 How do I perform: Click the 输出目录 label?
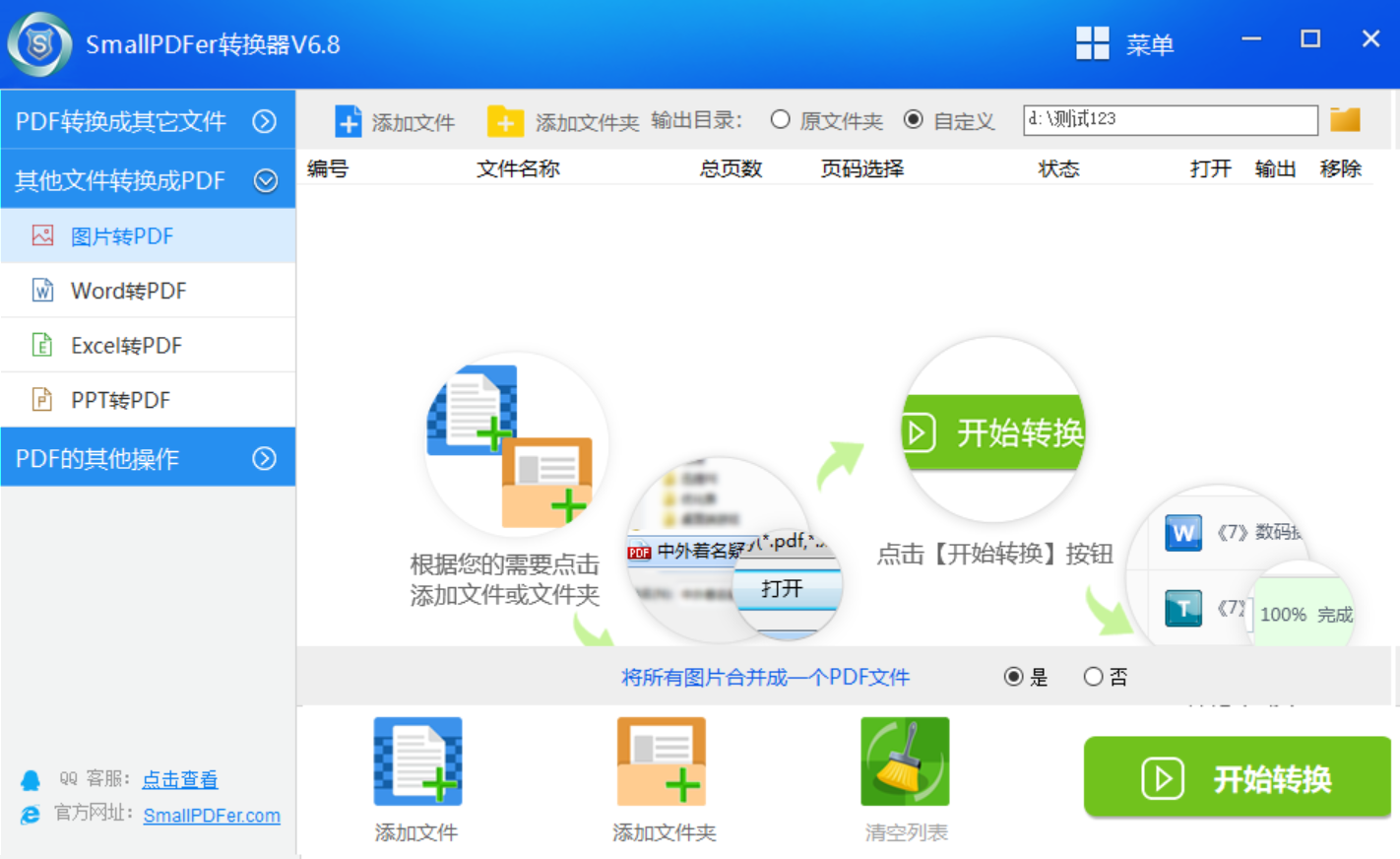point(696,120)
